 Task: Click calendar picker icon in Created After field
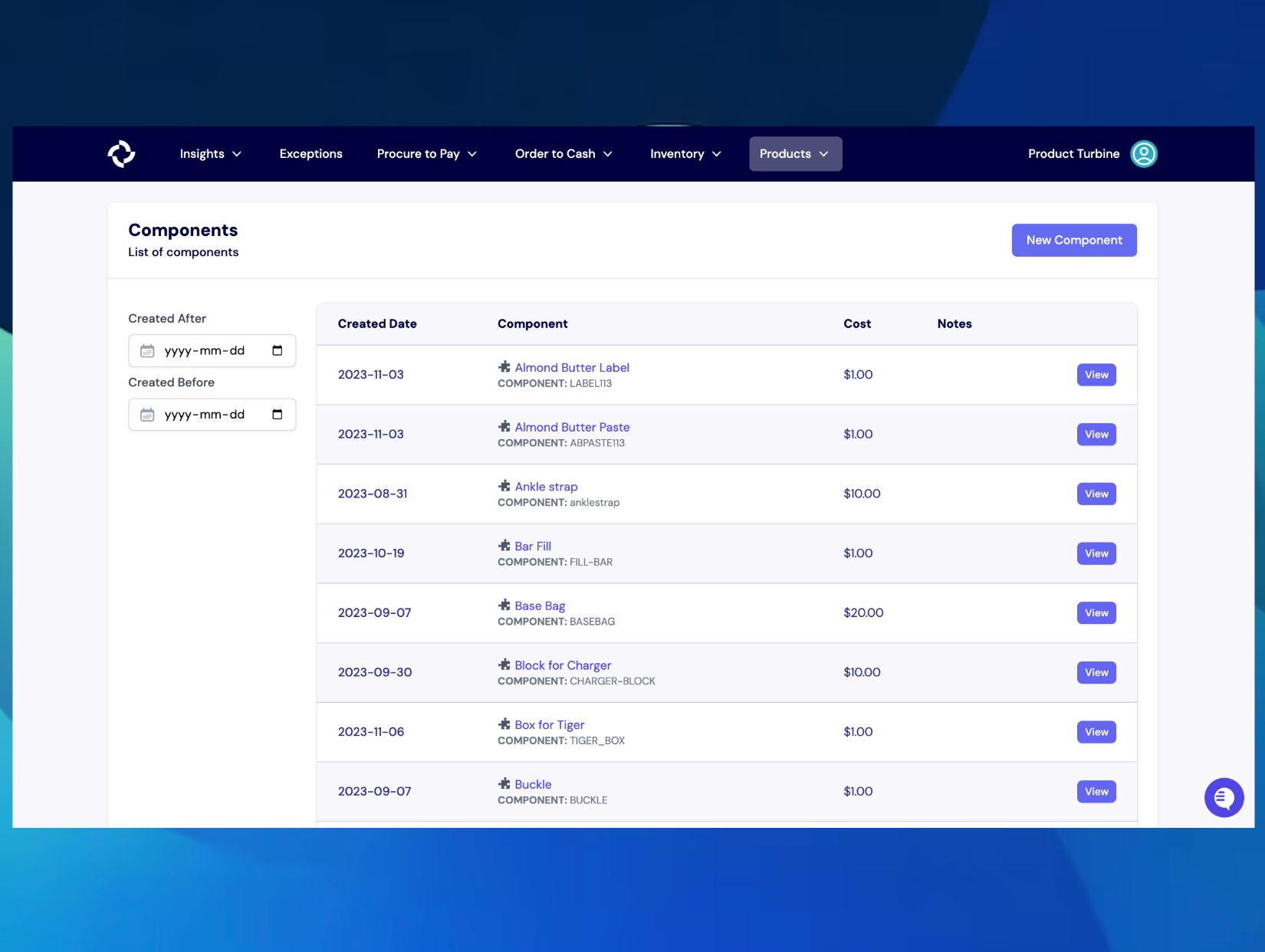[x=278, y=351]
